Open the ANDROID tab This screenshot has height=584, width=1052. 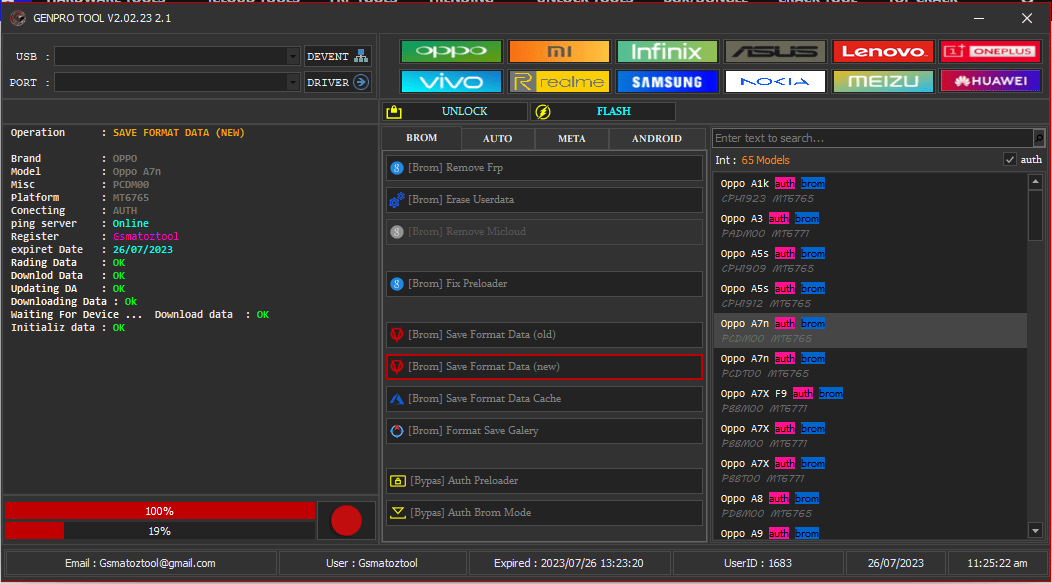pyautogui.click(x=655, y=138)
